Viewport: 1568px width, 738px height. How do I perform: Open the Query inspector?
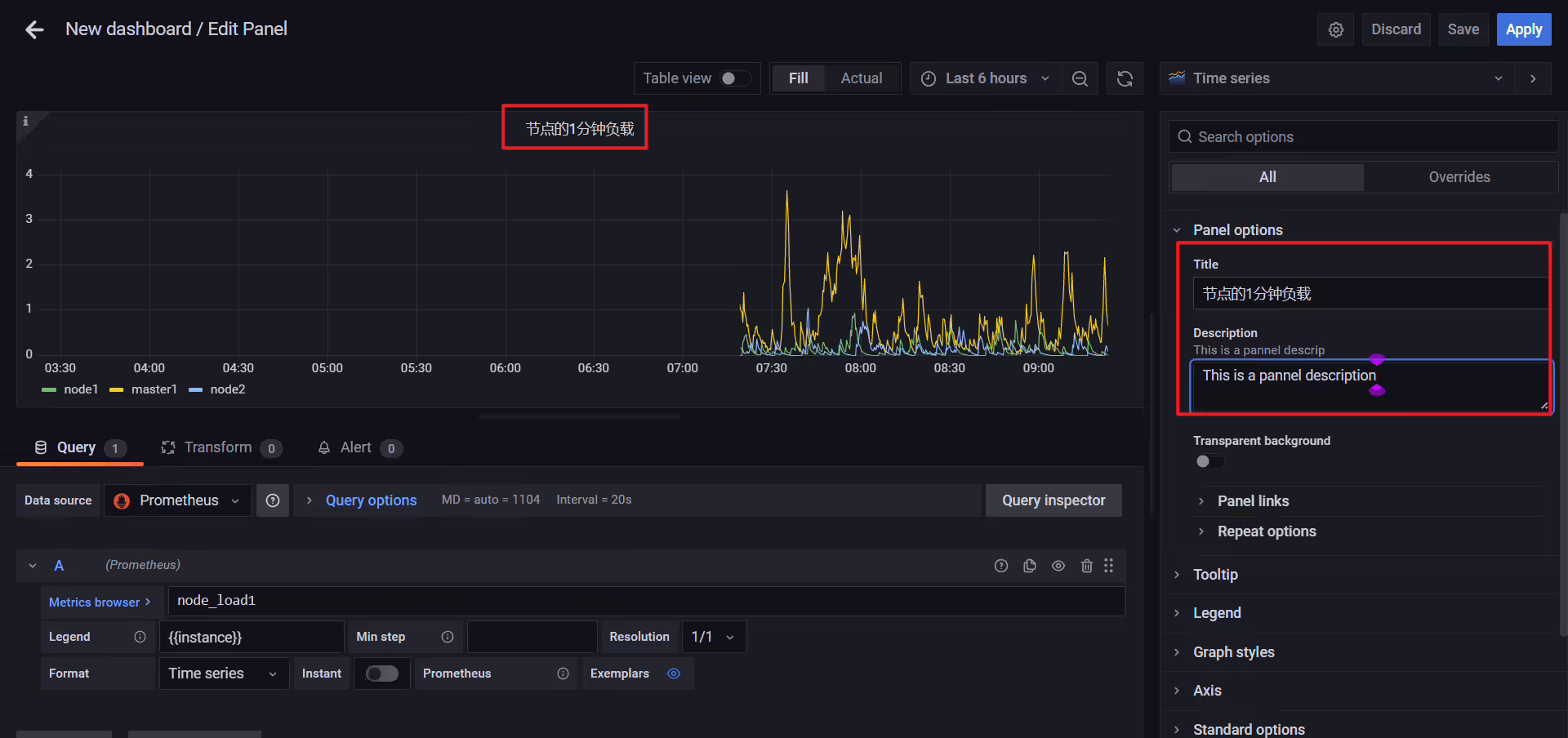point(1053,500)
